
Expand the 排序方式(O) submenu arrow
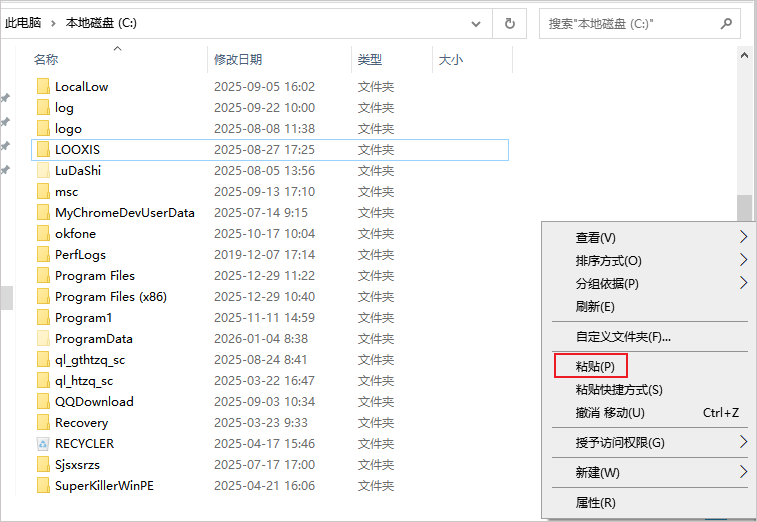[743, 260]
